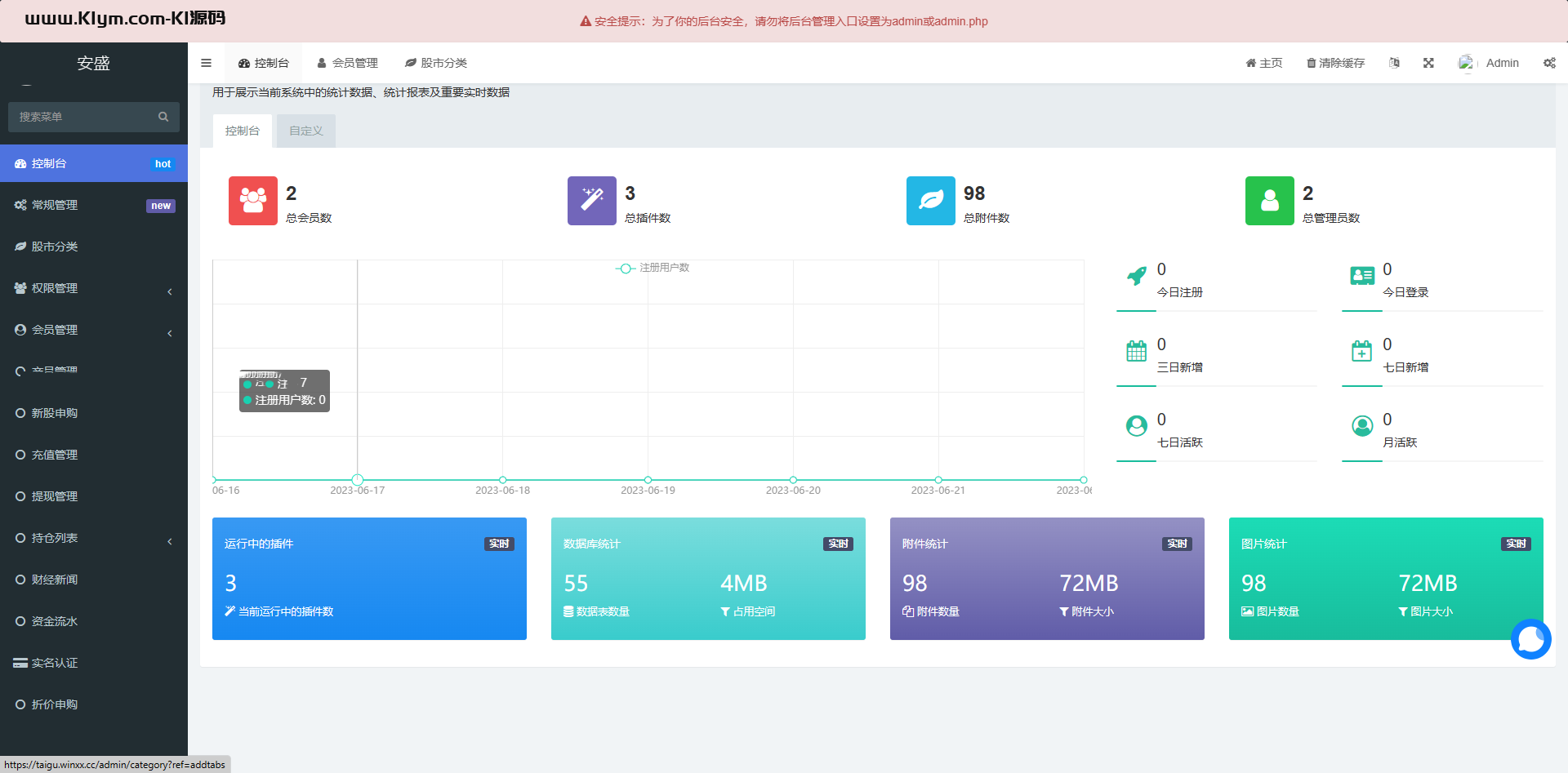1568x773 pixels.
Task: Toggle the 注册用户数 chart legend series
Action: pos(653,268)
